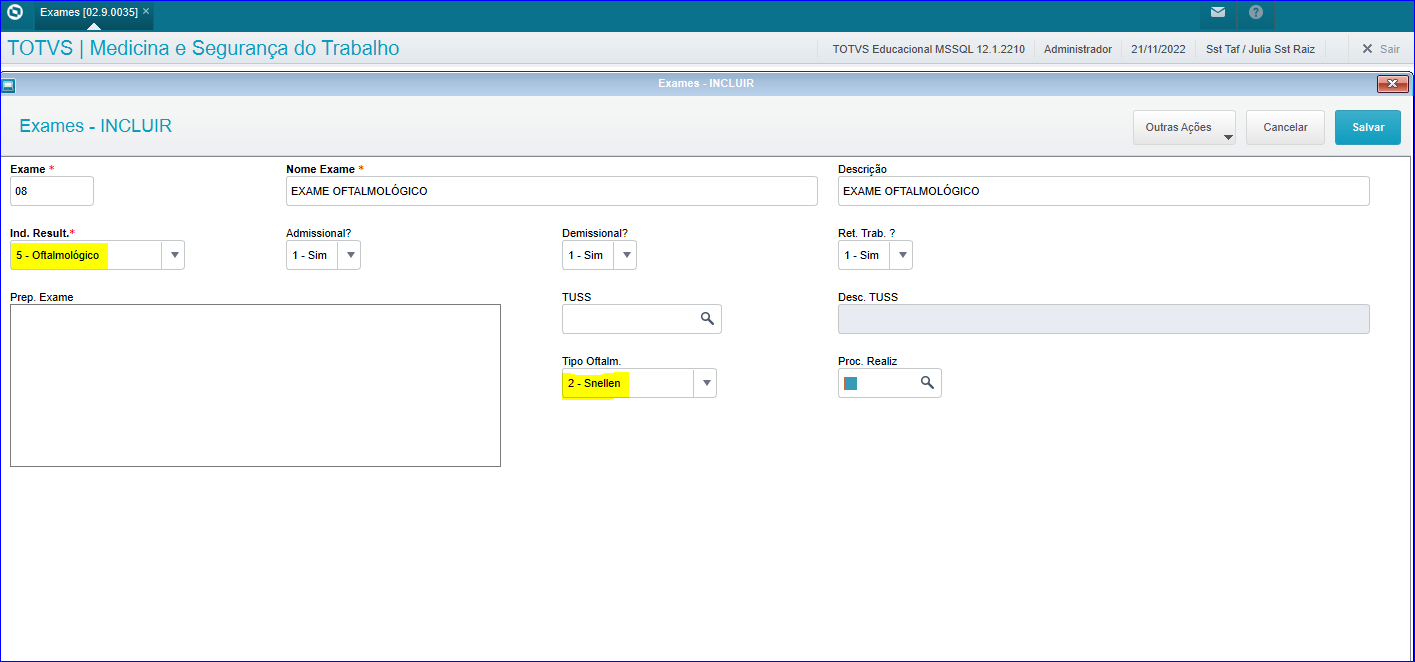The image size is (1415, 662).
Task: Open the help question mark icon
Action: pos(1256,13)
